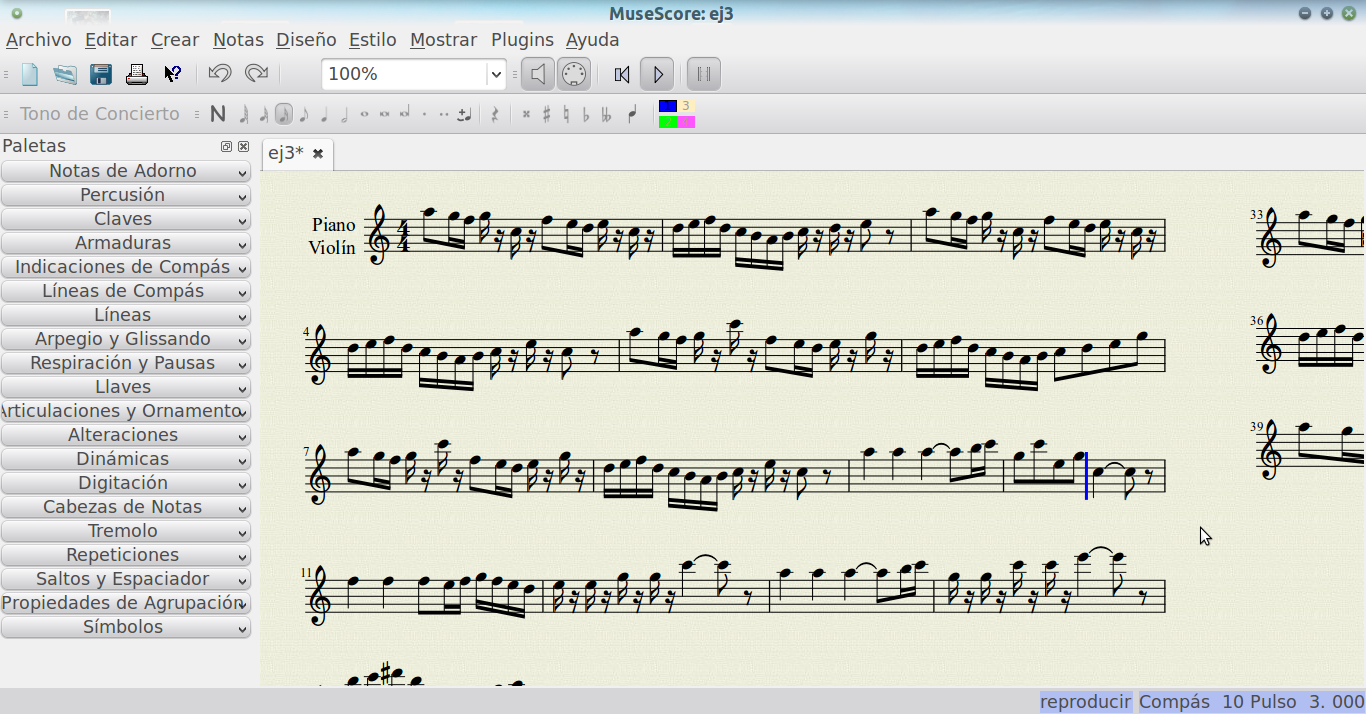Apply the double flat accidental
The height and width of the screenshot is (714, 1366).
pos(606,114)
